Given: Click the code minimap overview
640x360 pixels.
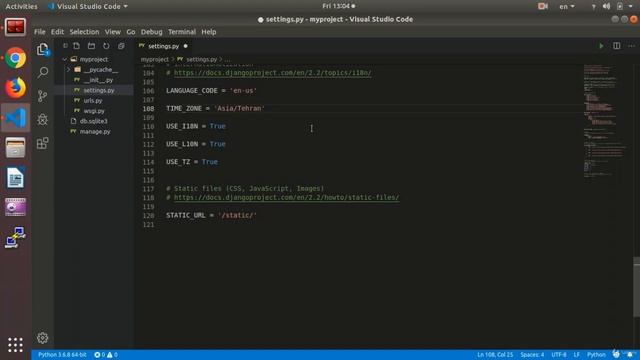Looking at the screenshot, I should point(606,120).
